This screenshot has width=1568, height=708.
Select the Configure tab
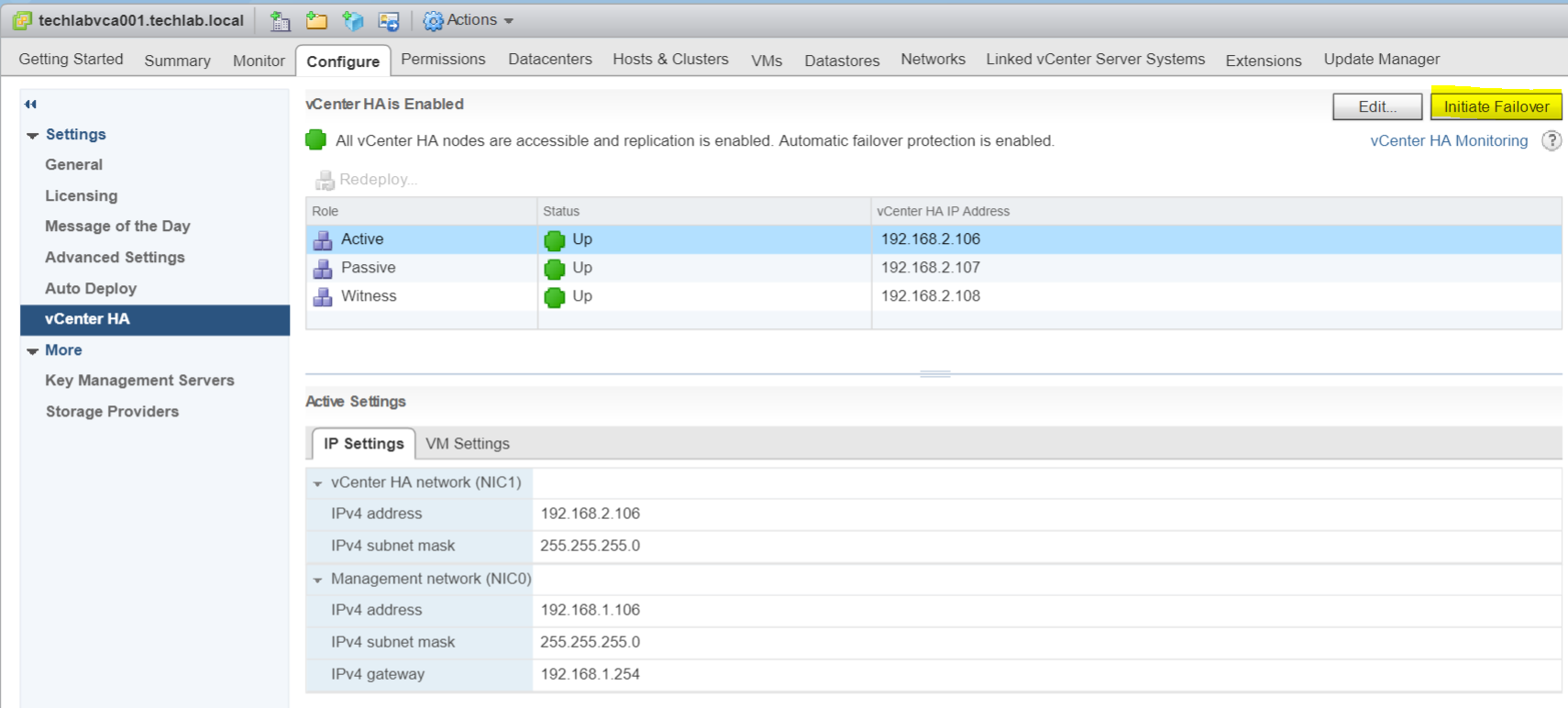[x=343, y=61]
